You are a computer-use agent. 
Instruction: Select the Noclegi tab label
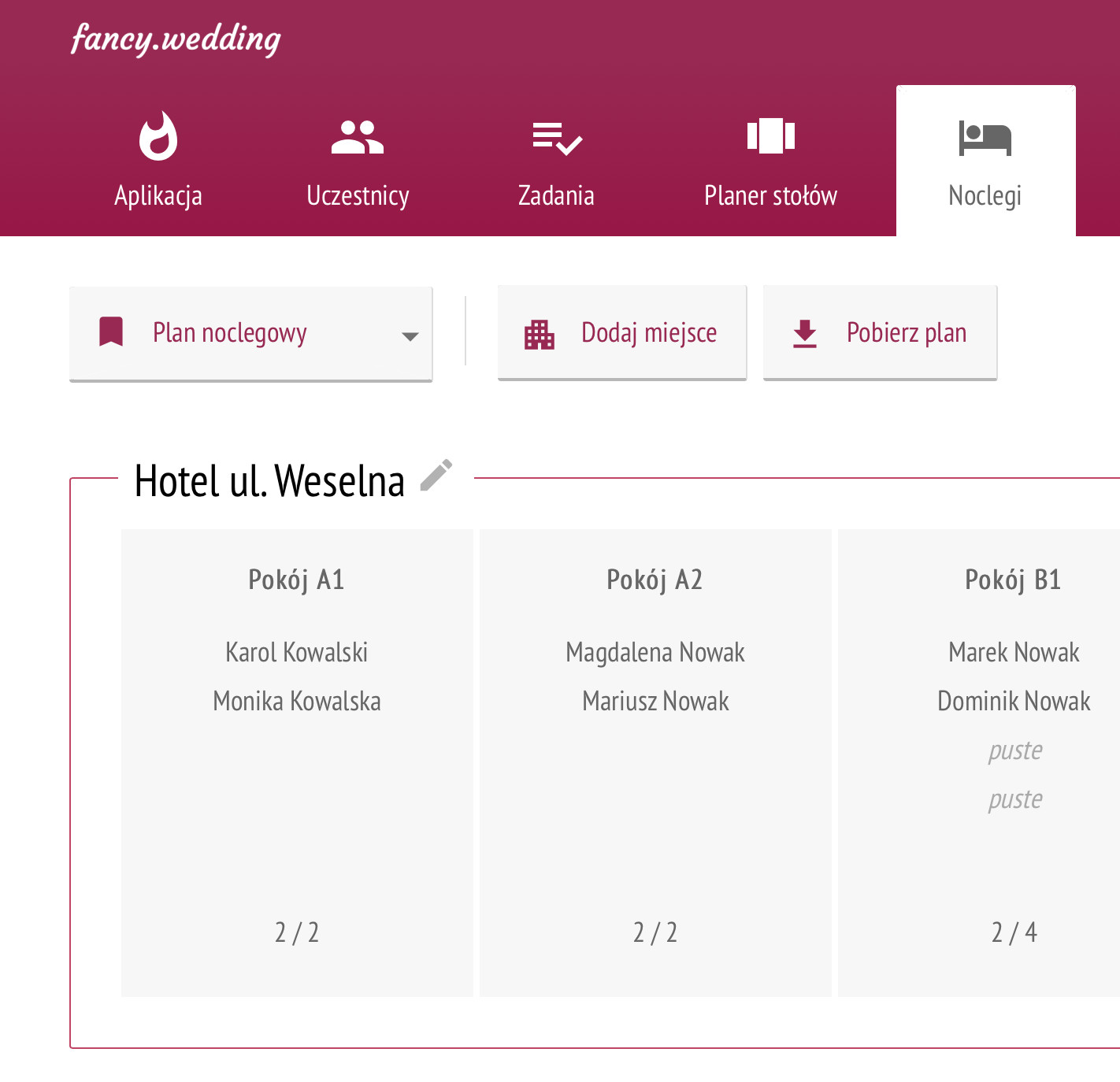coord(985,195)
